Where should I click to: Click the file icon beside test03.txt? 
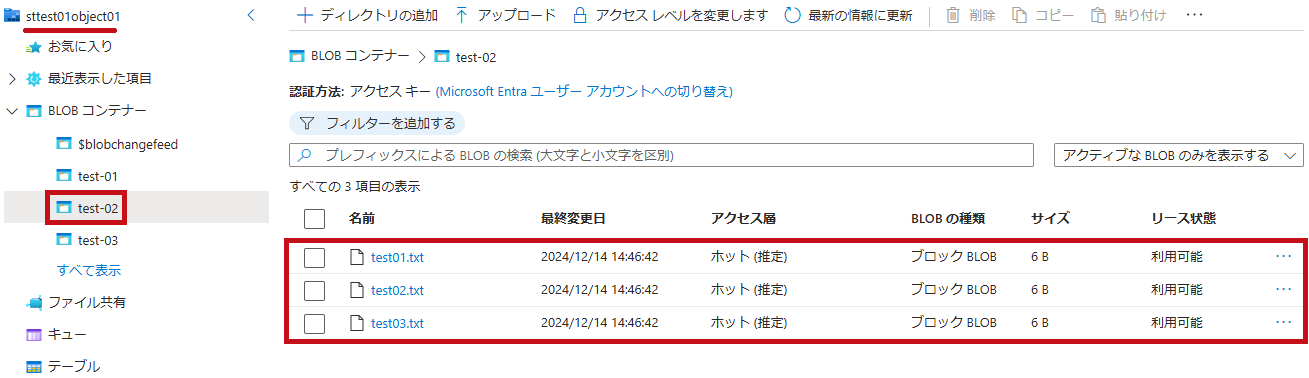(356, 323)
